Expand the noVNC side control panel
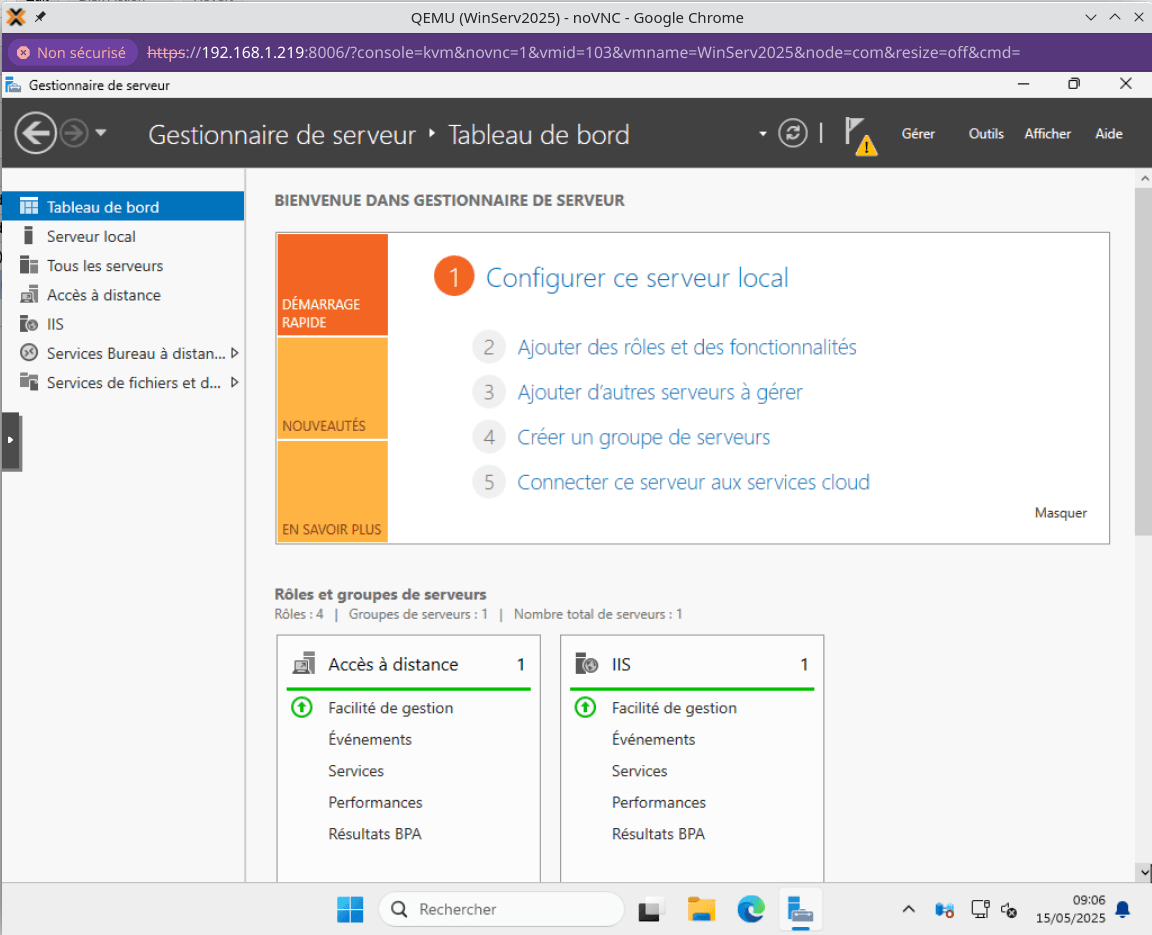This screenshot has width=1152, height=935. (x=10, y=441)
